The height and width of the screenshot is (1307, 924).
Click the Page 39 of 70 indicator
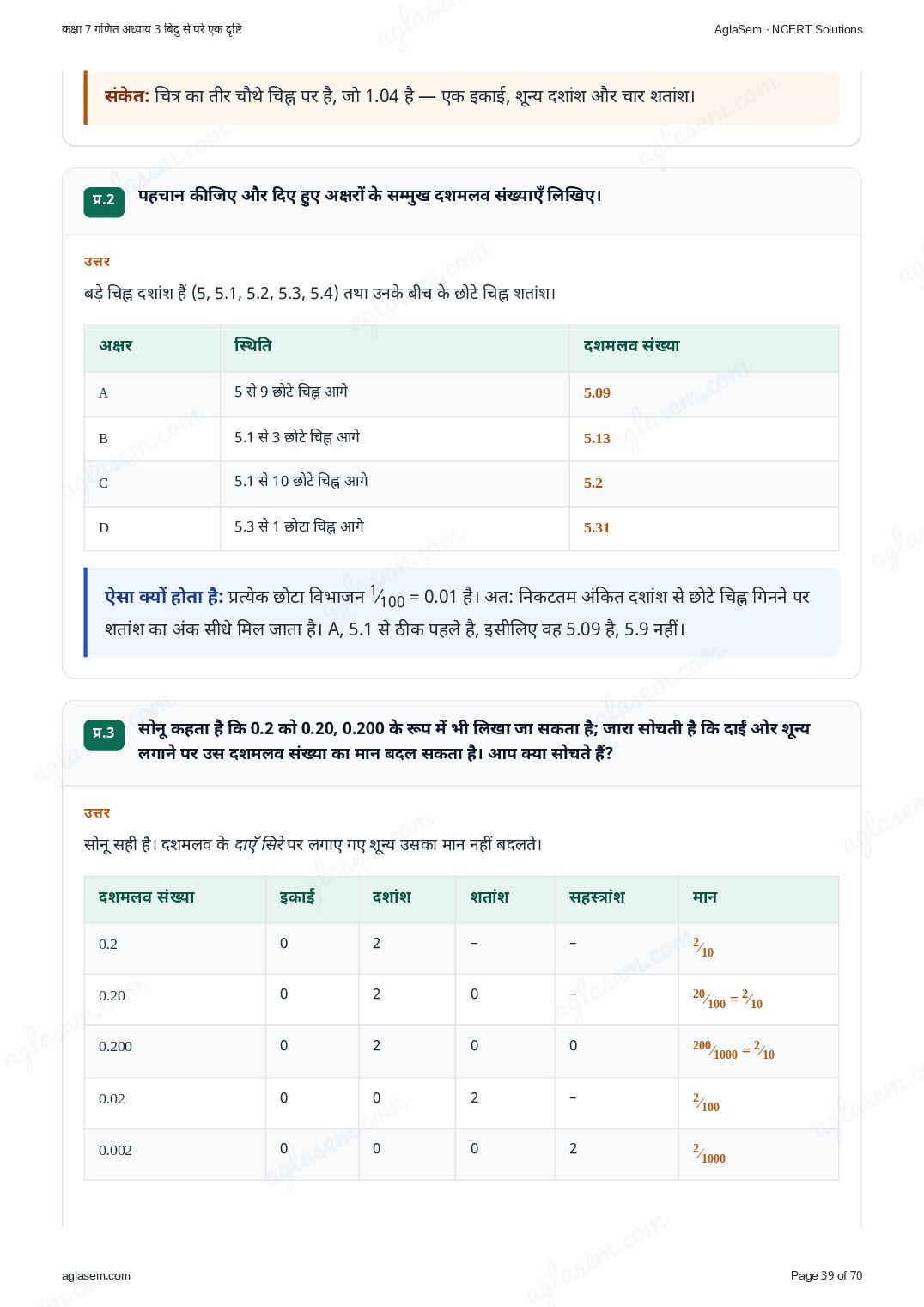[826, 1275]
